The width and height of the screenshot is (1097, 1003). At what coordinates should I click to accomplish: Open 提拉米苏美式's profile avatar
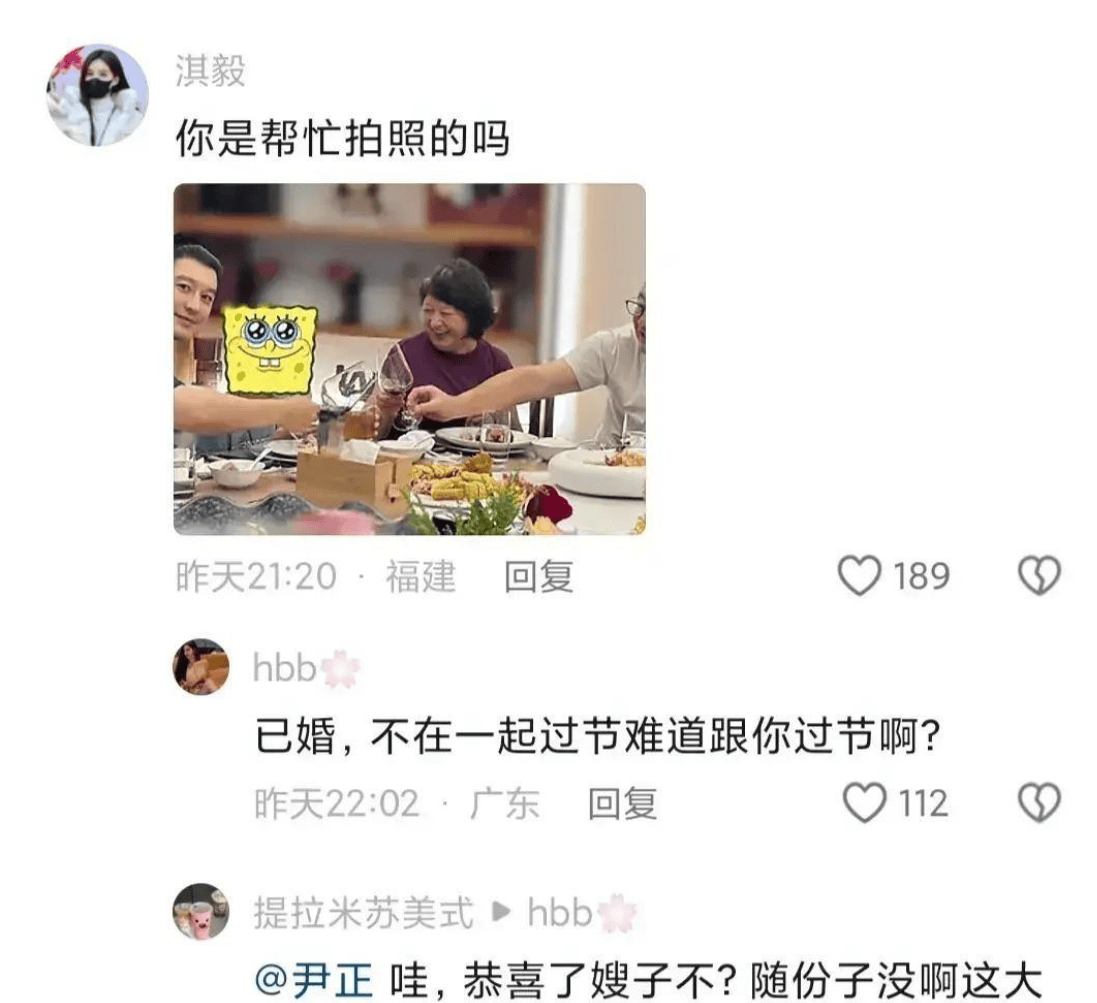click(201, 911)
